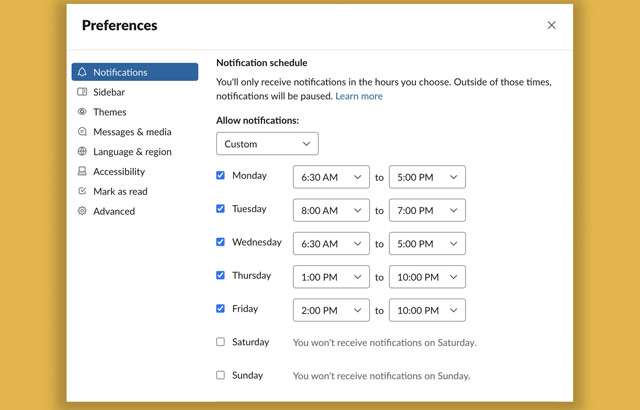Change Friday's 2:00 PM start time
Screen dimensions: 640x410
click(x=331, y=310)
